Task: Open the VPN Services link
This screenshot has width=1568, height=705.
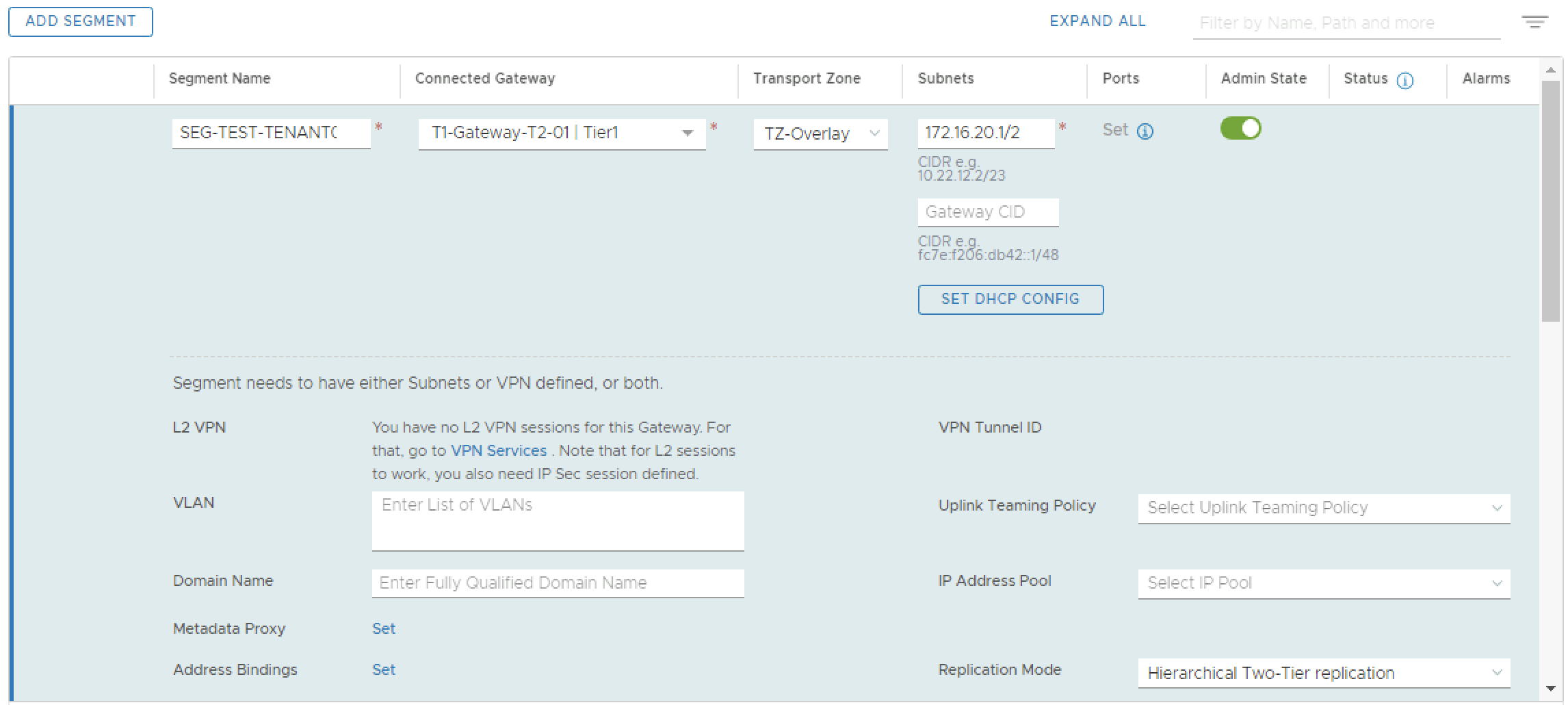Action: (x=498, y=450)
